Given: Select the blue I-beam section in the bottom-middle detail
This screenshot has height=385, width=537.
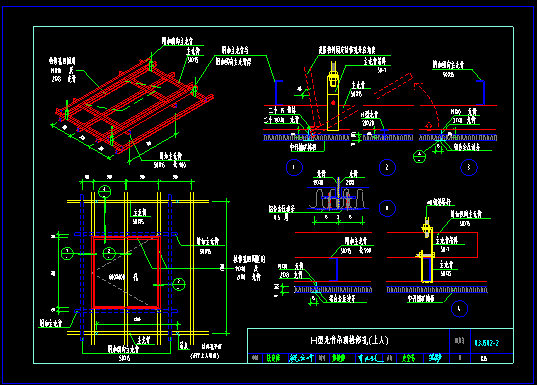Looking at the screenshot, I should point(337,270).
